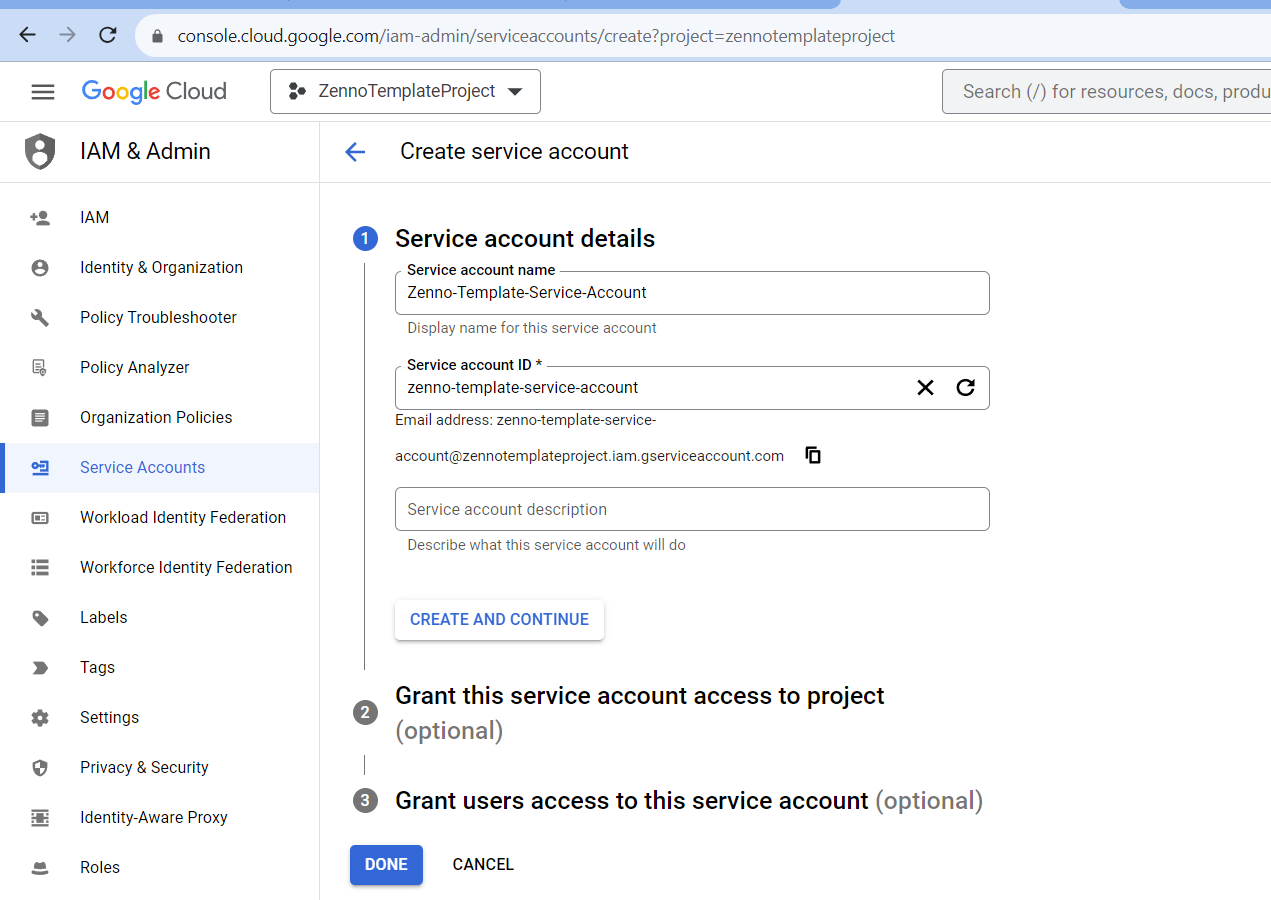Open the Roles sidebar item
The width and height of the screenshot is (1271, 900).
click(x=100, y=868)
